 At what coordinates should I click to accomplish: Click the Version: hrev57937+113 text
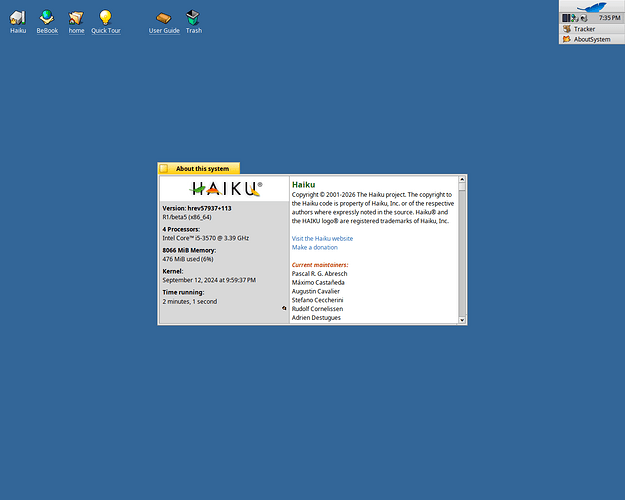[x=197, y=208]
